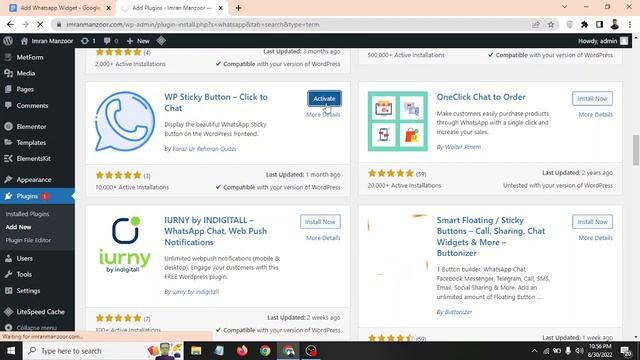Open the Plugins menu in sidebar
The width and height of the screenshot is (640, 360).
click(37, 196)
